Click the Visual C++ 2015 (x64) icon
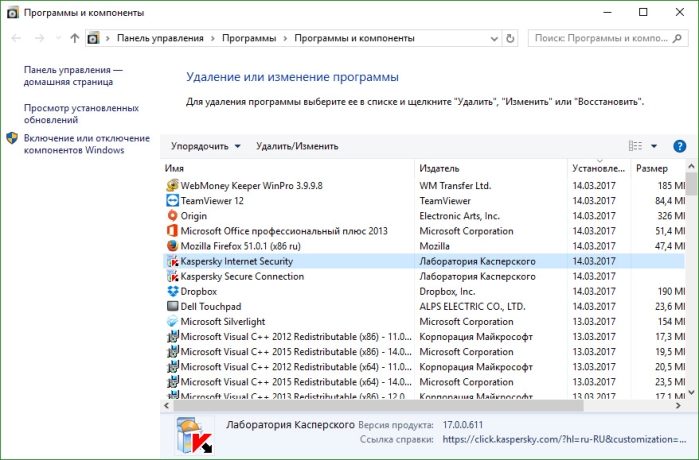Screen dimensions: 699x460 coord(172,382)
